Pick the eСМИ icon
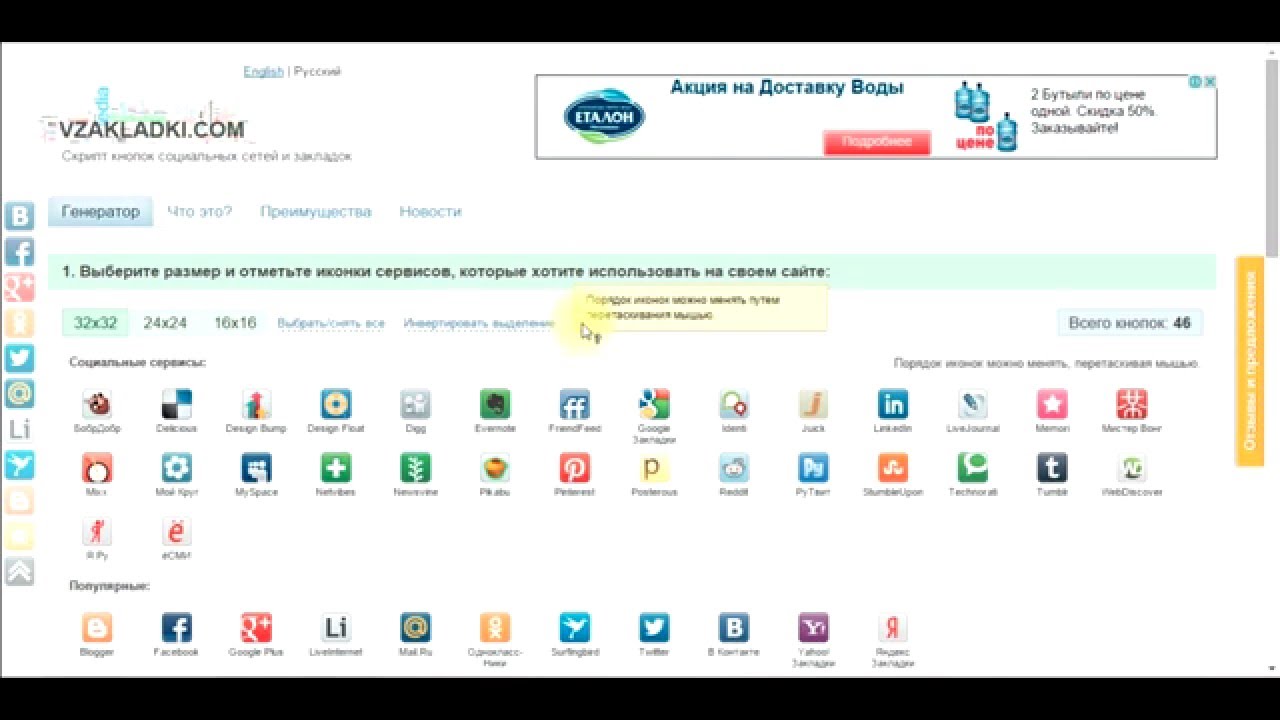This screenshot has width=1280, height=720. (176, 531)
